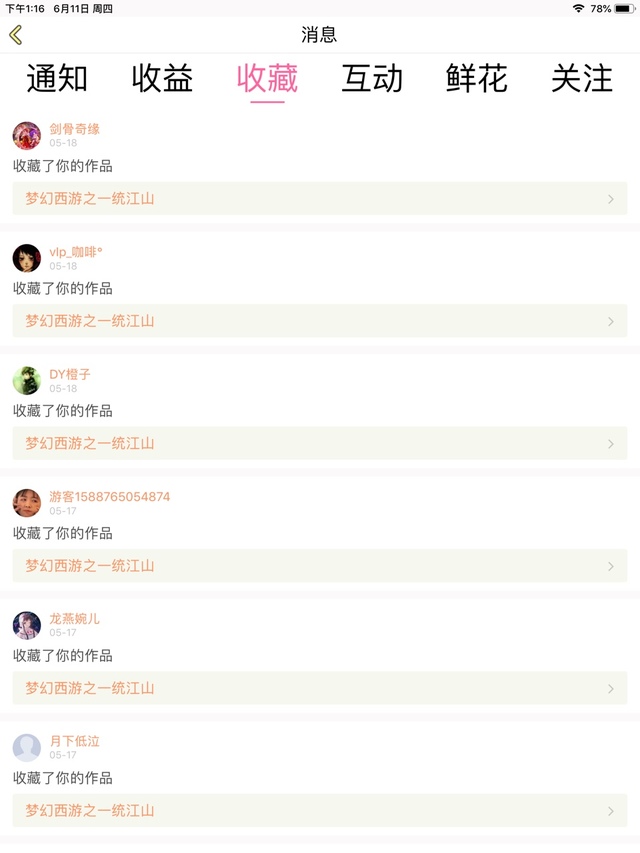The image size is (640, 853).
Task: Tap the Wi-Fi status icon
Action: tap(578, 8)
